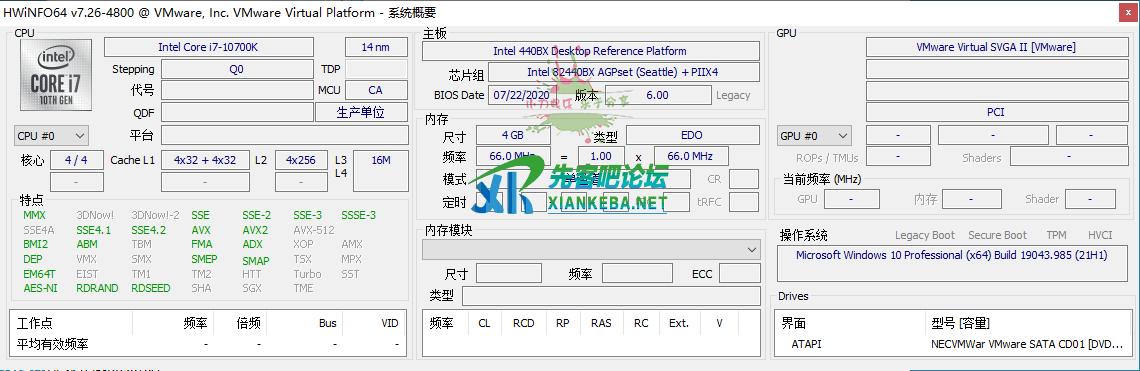Click the Intel Core i7 10th Gen logo

click(x=56, y=75)
